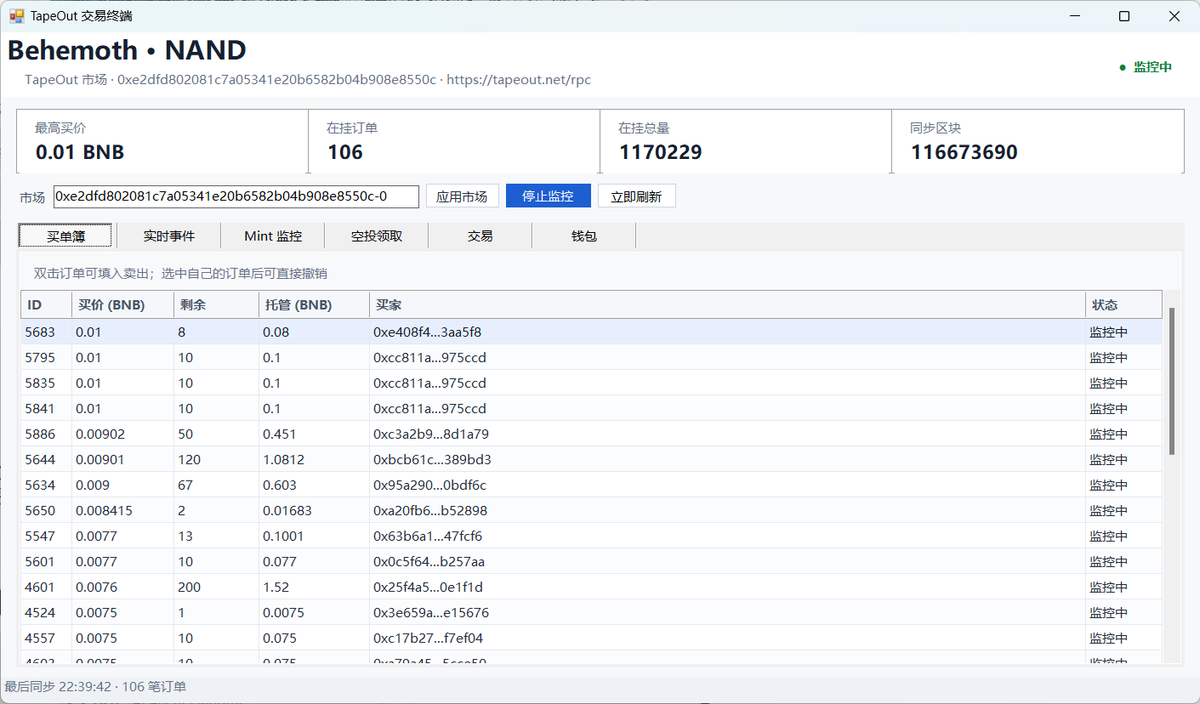Switch to the 空投领取 tab
1200x704 pixels.
(x=377, y=236)
